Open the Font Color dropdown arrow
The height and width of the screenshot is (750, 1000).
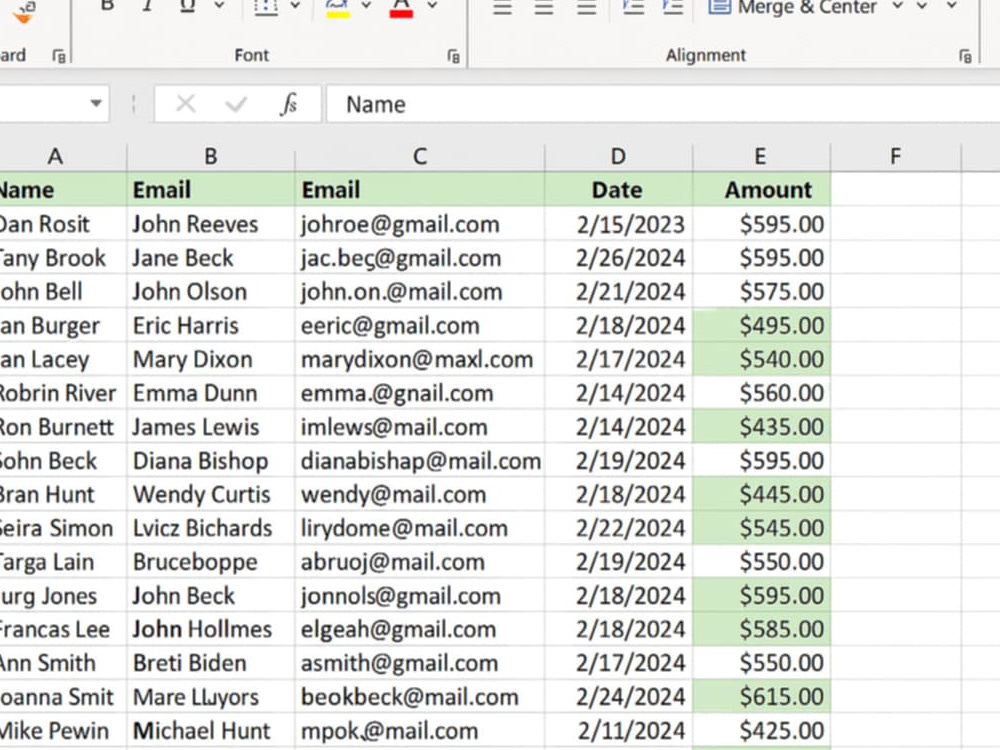tap(432, 6)
